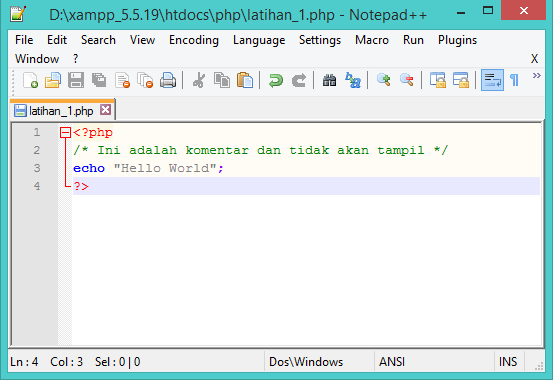Minimize the Notepad++ window
Viewport: 553px width, 380px height.
pos(461,13)
